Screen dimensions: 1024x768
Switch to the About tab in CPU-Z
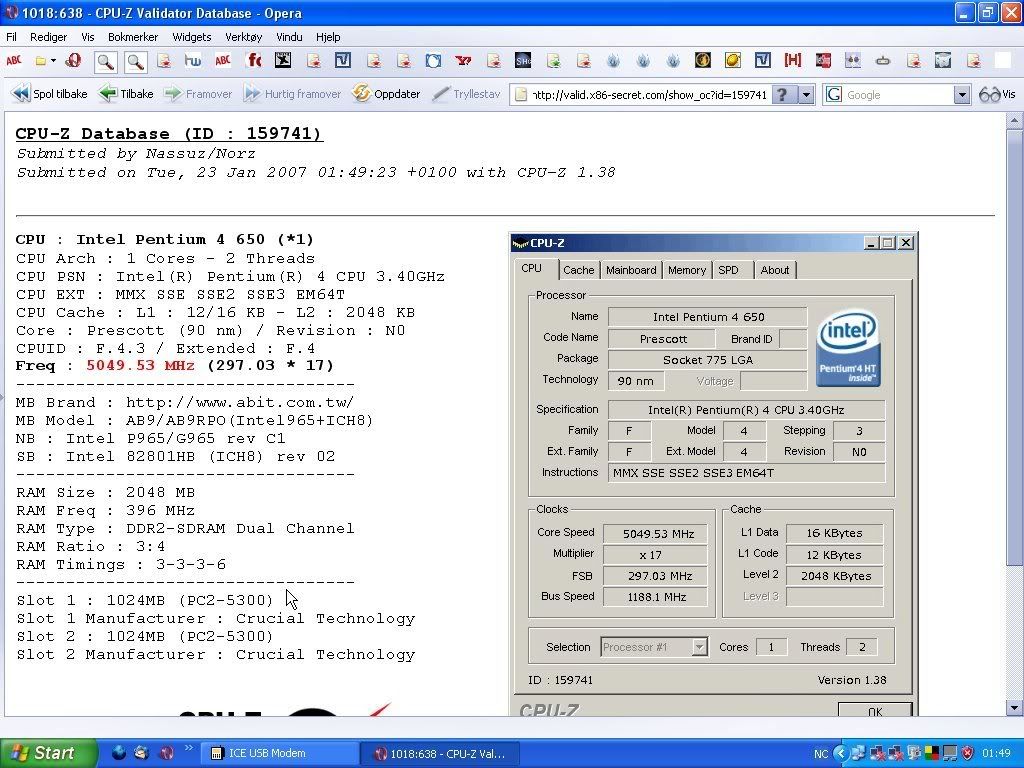point(775,270)
